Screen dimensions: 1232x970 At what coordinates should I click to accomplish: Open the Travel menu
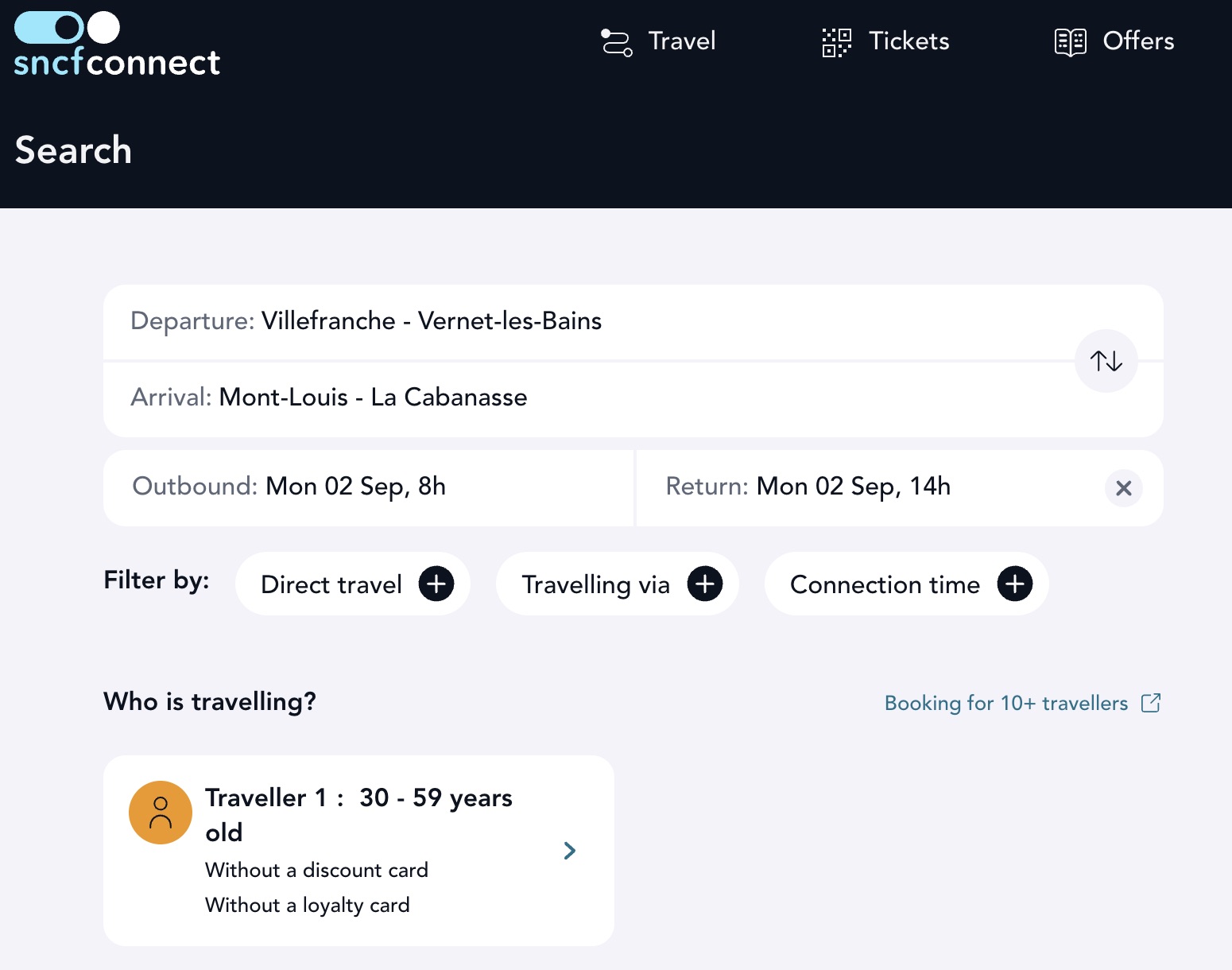tap(659, 41)
